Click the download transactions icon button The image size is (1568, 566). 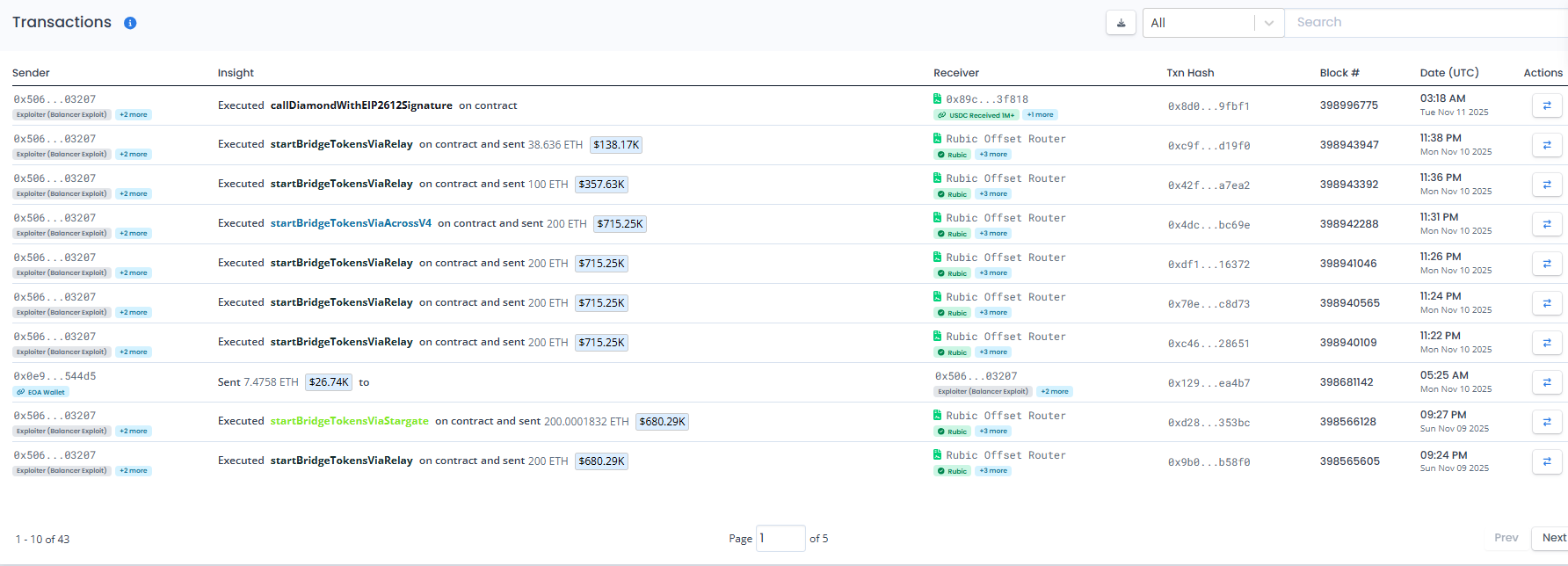pos(1121,23)
